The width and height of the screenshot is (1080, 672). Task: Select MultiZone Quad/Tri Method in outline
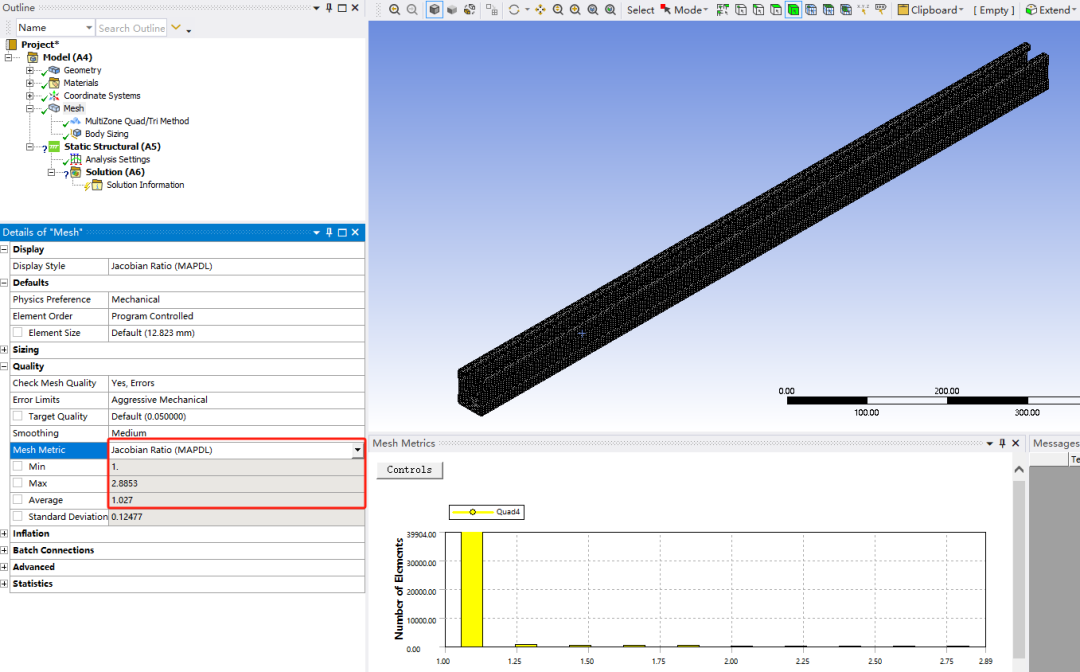(136, 121)
